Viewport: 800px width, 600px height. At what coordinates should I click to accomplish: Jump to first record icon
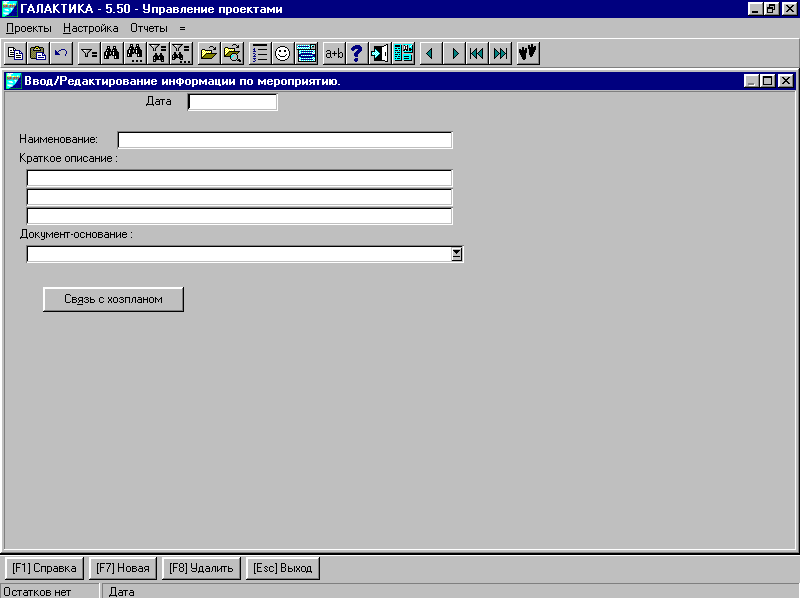point(477,53)
